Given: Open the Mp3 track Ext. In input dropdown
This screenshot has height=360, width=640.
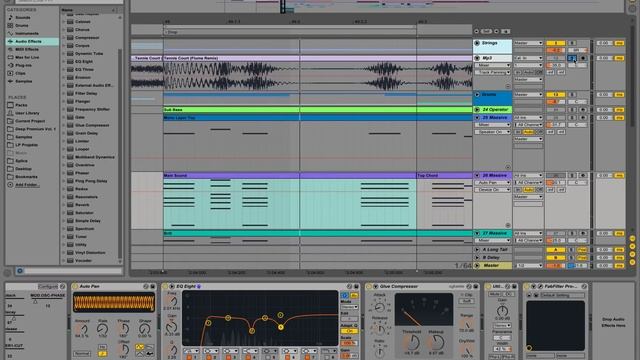Looking at the screenshot, I should coord(528,58).
